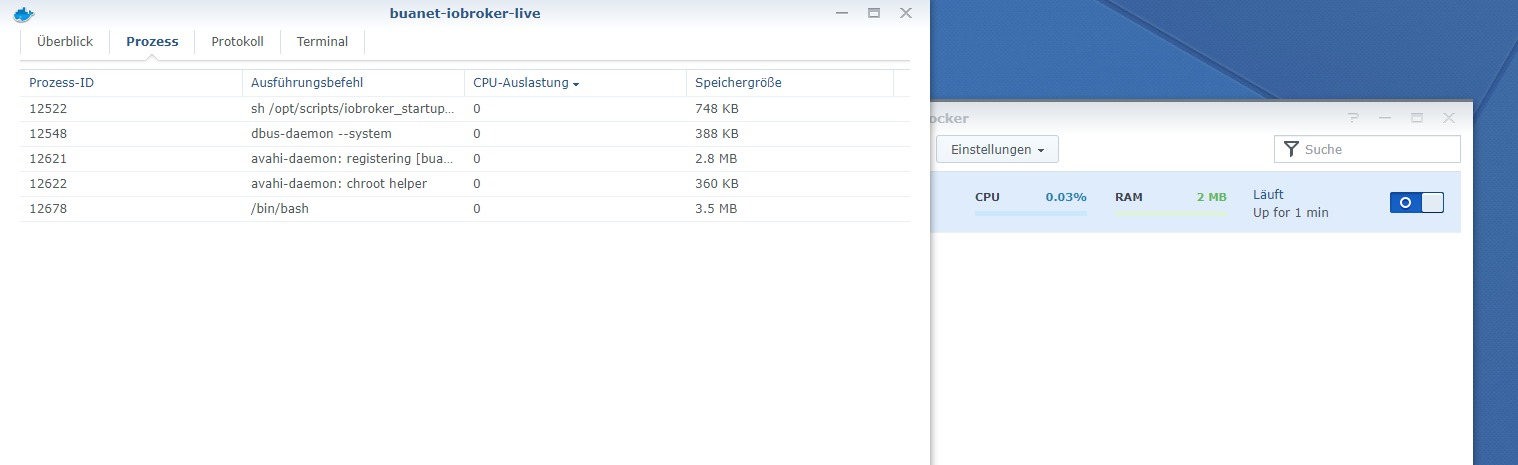Screen dimensions: 1518x465
Task: Maximize the Docker background window
Action: (x=1417, y=118)
